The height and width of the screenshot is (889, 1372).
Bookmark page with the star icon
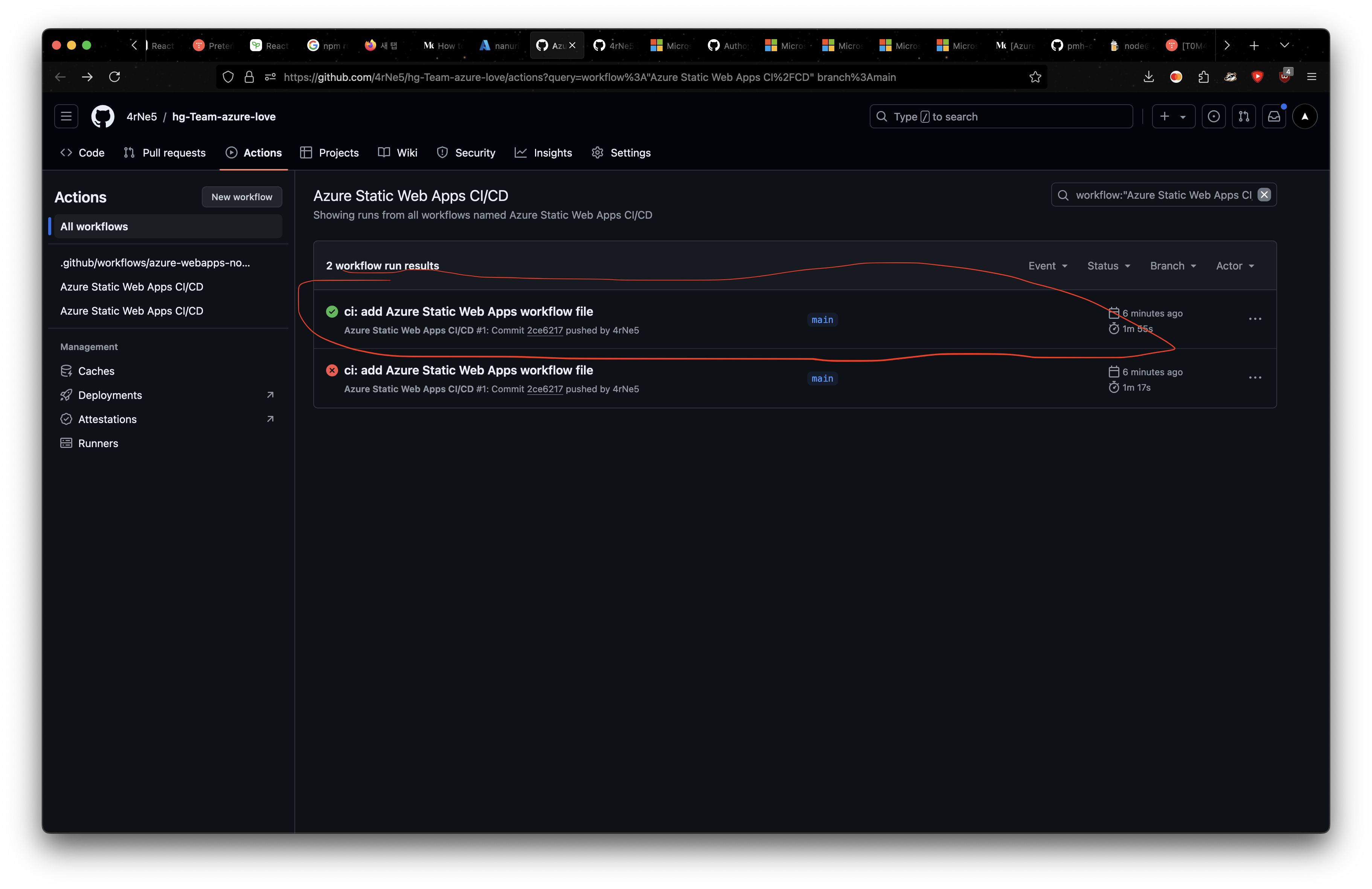tap(1035, 77)
